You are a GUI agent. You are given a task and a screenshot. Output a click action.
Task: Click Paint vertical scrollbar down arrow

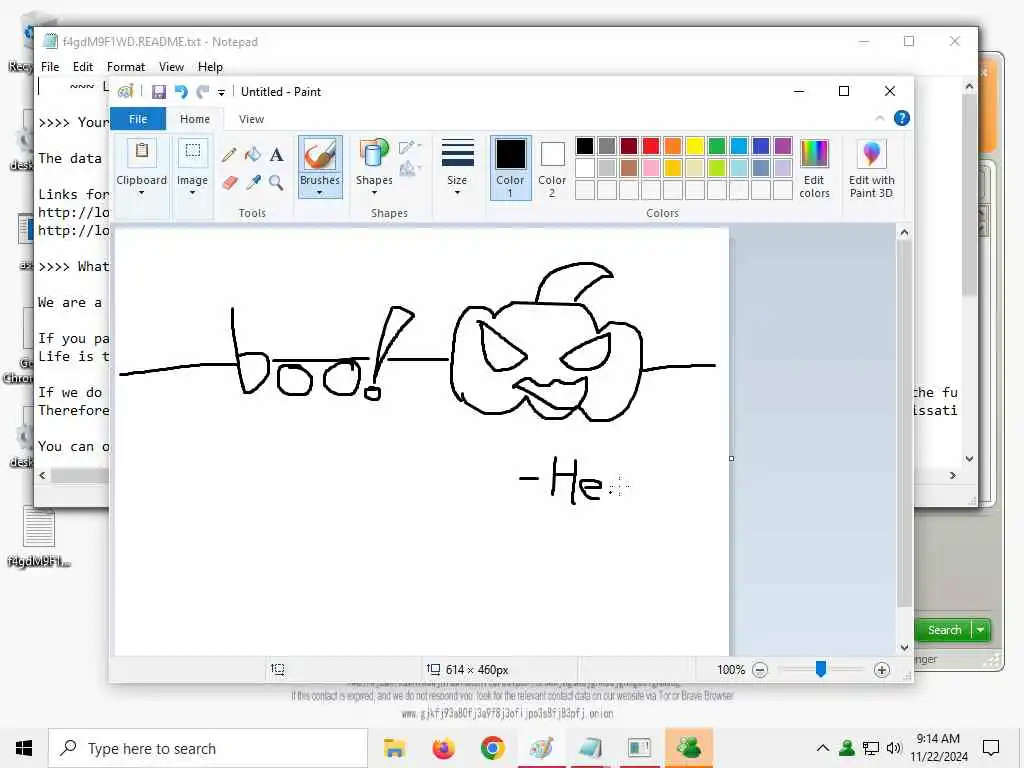point(904,648)
